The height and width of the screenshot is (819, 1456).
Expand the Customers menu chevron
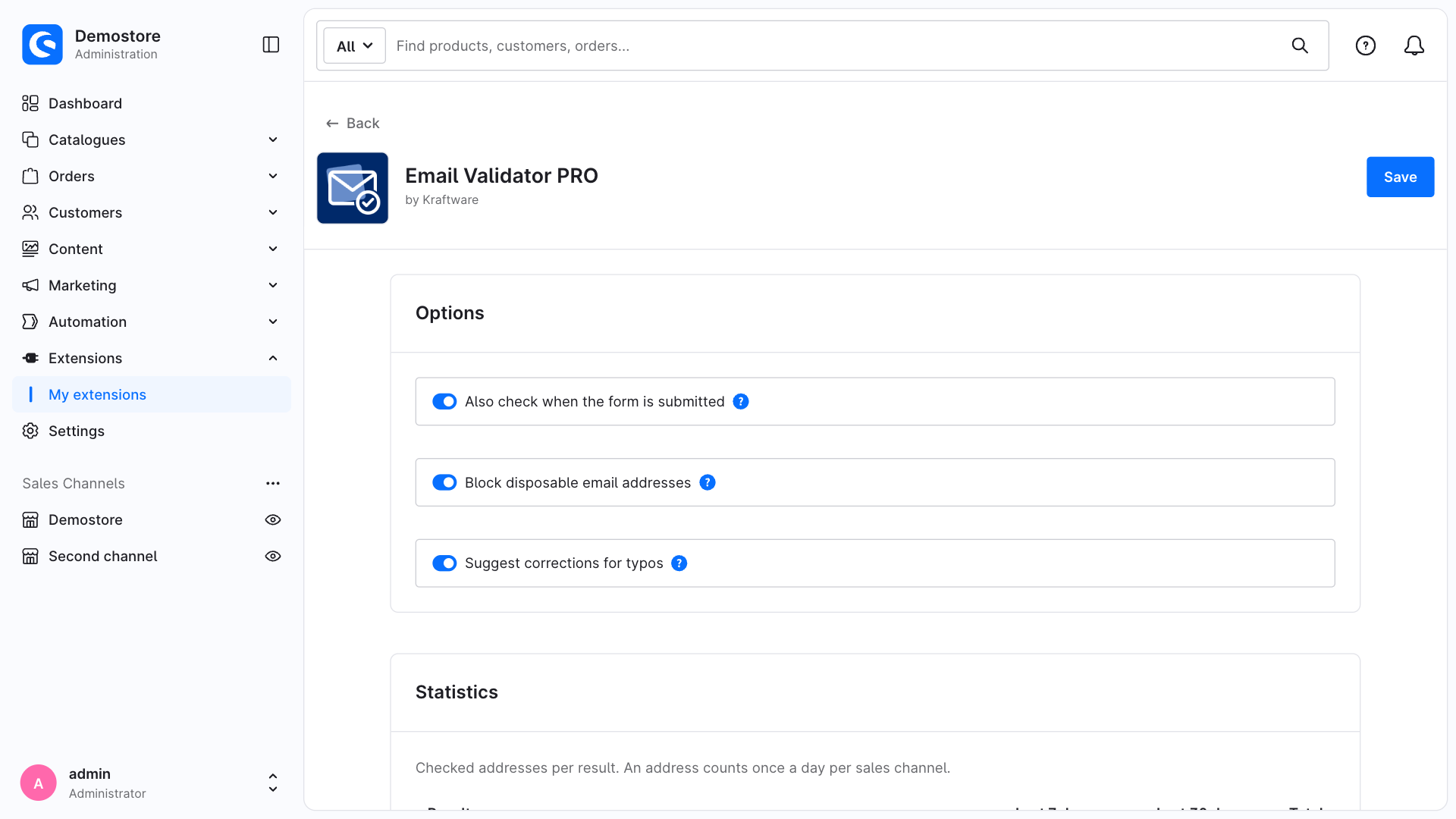pos(273,212)
